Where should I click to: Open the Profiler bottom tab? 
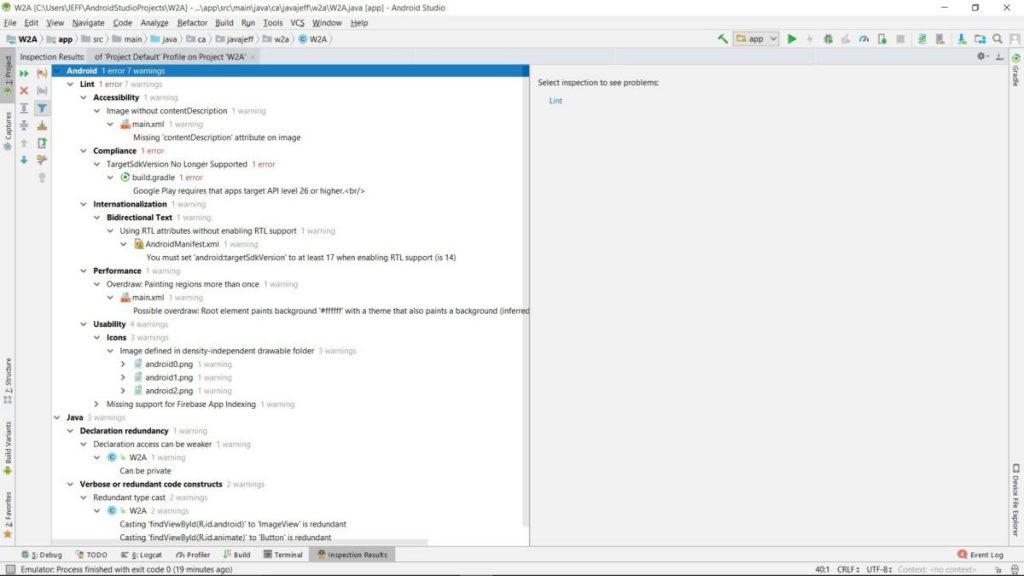point(193,554)
